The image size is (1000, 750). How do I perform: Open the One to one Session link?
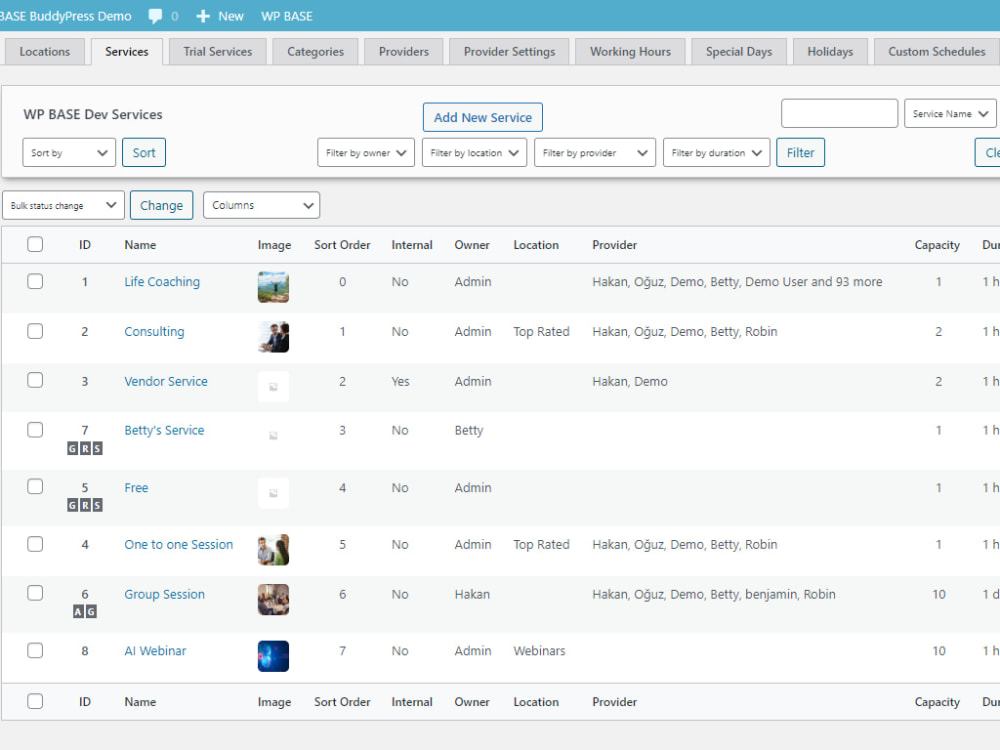[179, 545]
